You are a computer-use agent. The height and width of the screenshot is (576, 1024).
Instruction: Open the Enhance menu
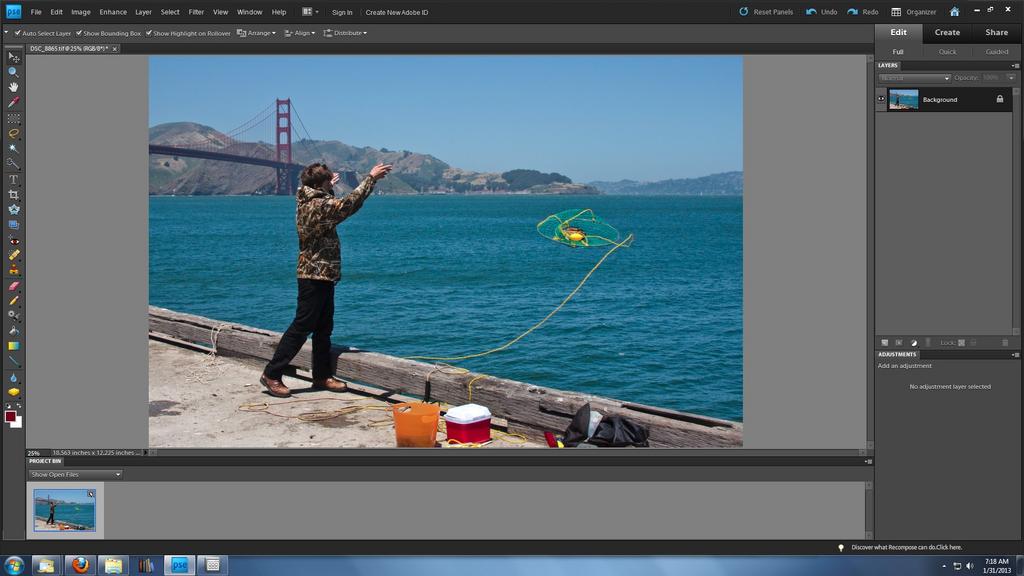pyautogui.click(x=113, y=12)
